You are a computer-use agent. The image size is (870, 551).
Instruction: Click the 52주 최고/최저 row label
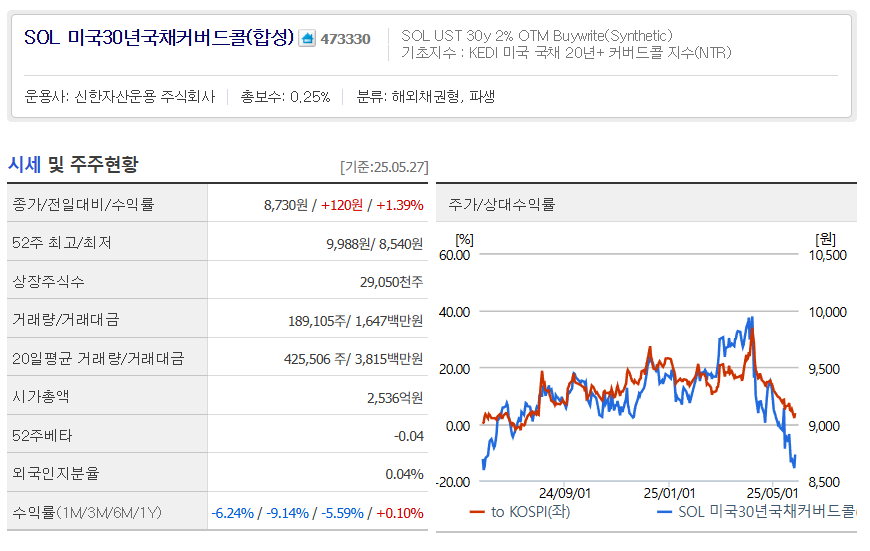[62, 242]
